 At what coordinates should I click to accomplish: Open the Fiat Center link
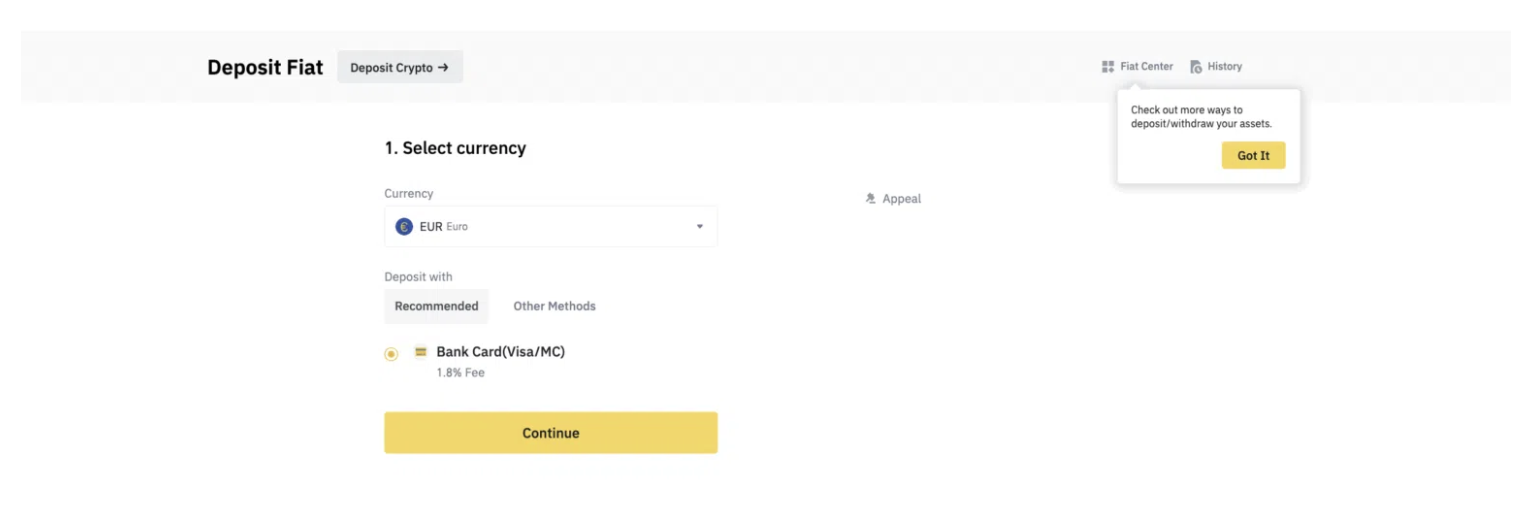[1146, 67]
